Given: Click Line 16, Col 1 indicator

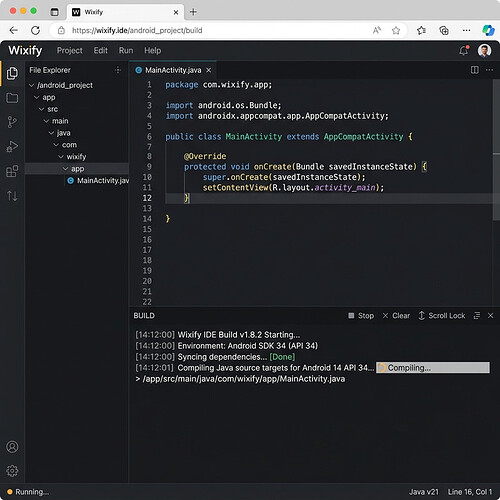Looking at the screenshot, I should pyautogui.click(x=470, y=492).
